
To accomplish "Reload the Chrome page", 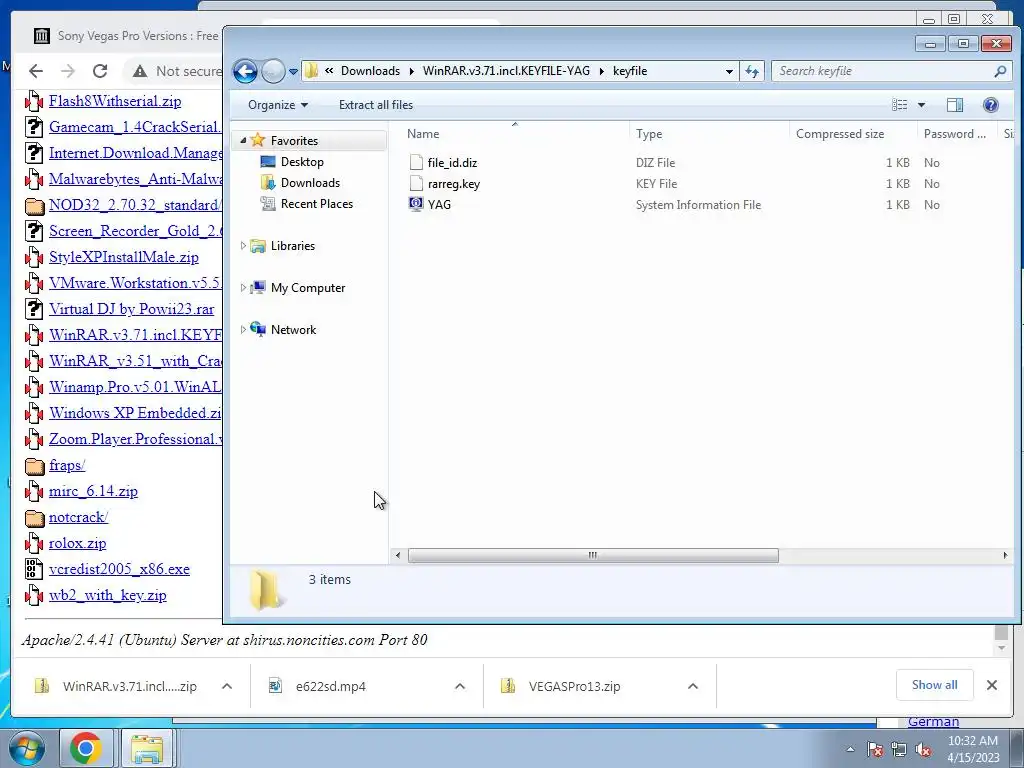I will click(99, 71).
